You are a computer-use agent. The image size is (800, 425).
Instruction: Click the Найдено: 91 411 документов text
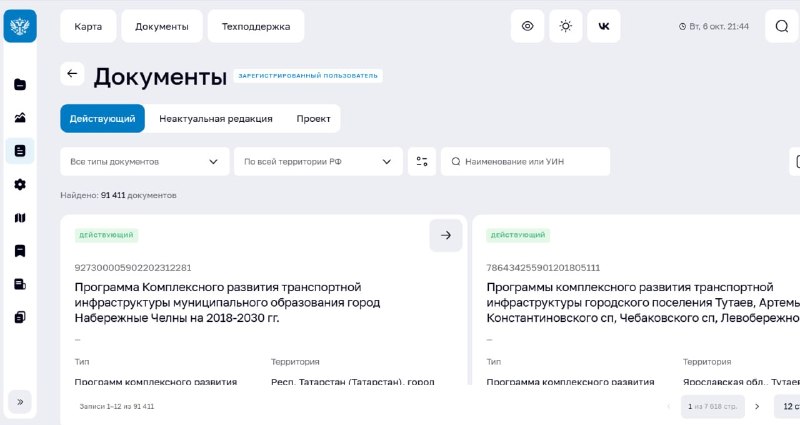[118, 195]
